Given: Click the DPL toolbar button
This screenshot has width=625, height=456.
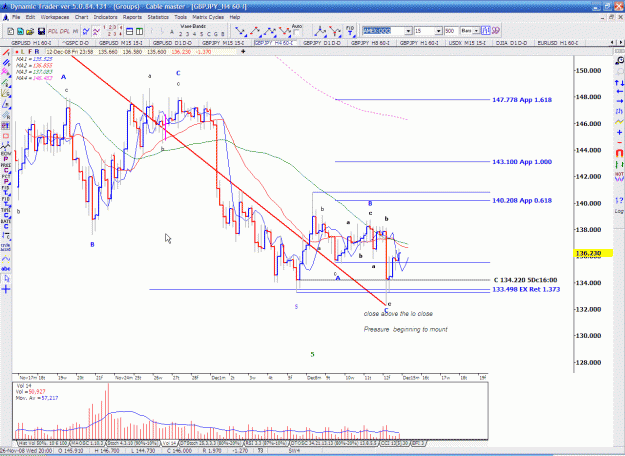Looking at the screenshot, I should pyautogui.click(x=65, y=31).
